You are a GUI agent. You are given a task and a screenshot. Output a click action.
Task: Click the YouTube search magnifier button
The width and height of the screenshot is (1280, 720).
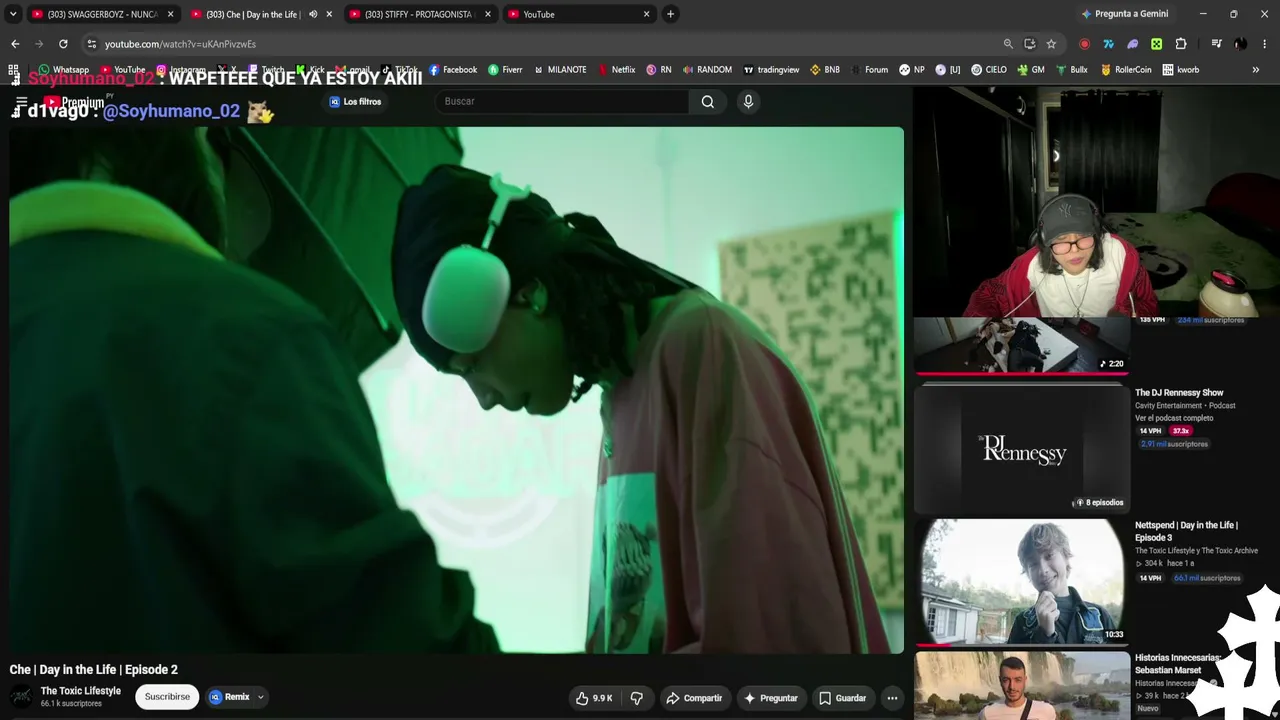coord(708,101)
